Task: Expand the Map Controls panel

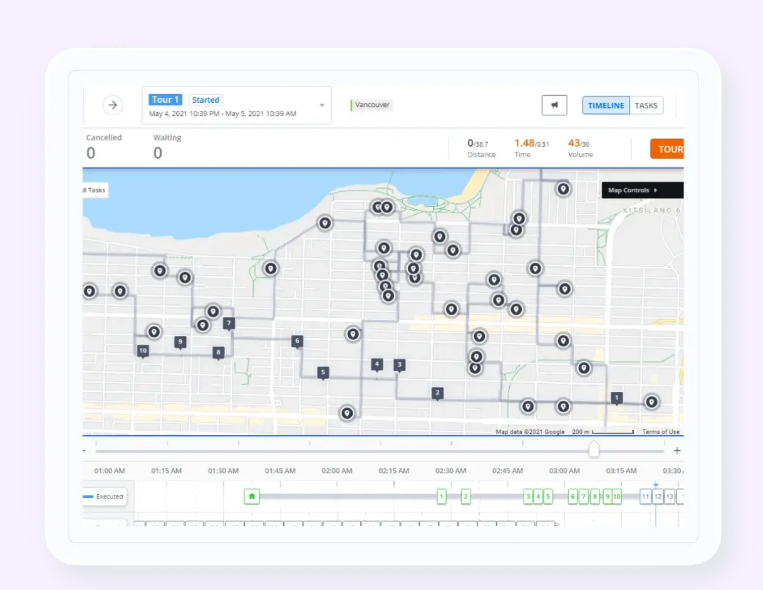Action: click(642, 190)
